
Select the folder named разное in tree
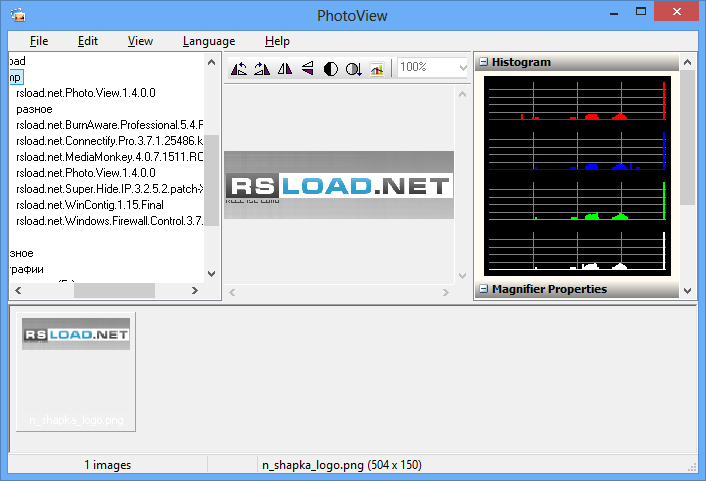coord(34,109)
